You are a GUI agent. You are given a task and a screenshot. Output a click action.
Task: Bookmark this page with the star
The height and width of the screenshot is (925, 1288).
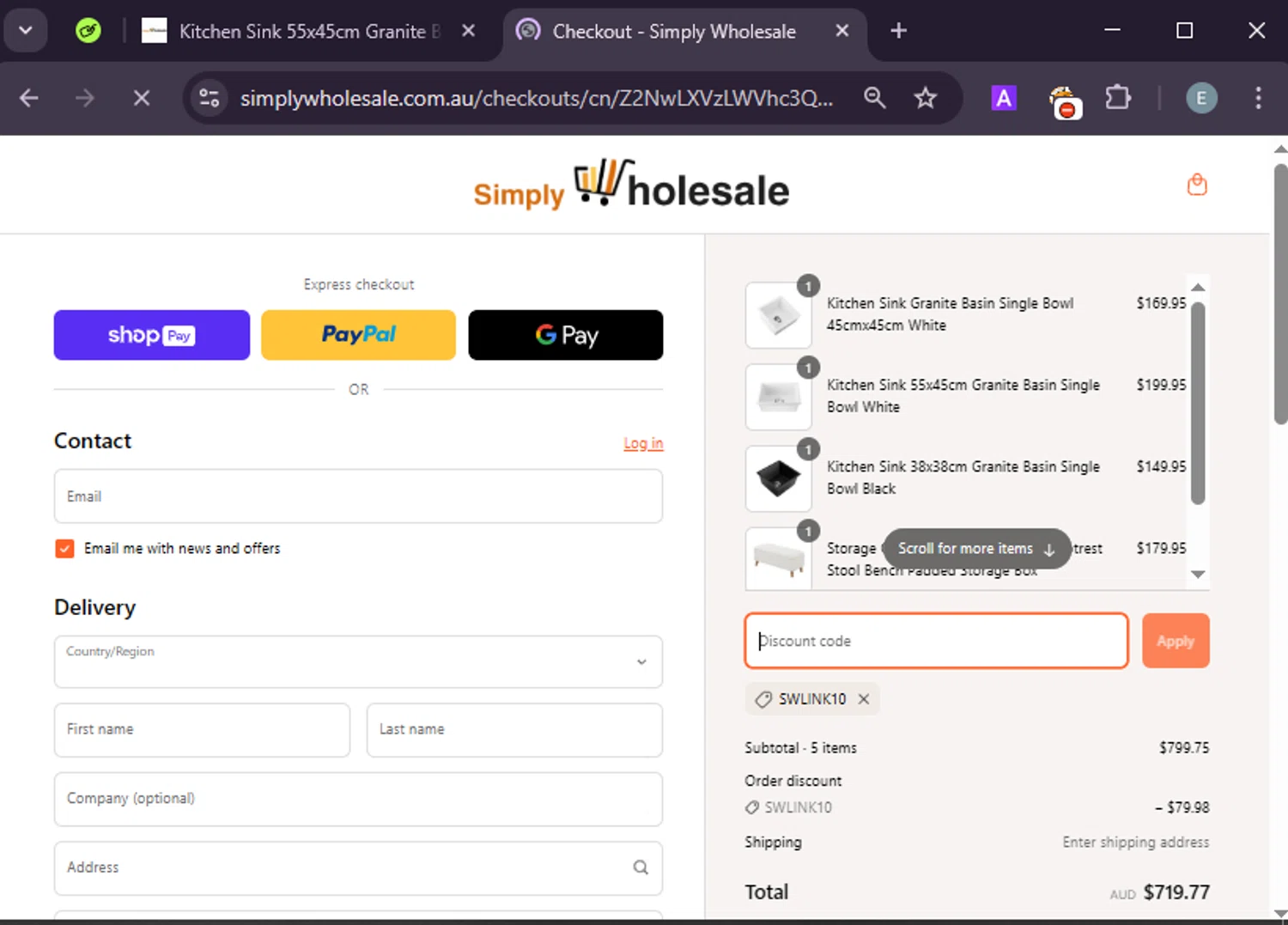[x=925, y=98]
